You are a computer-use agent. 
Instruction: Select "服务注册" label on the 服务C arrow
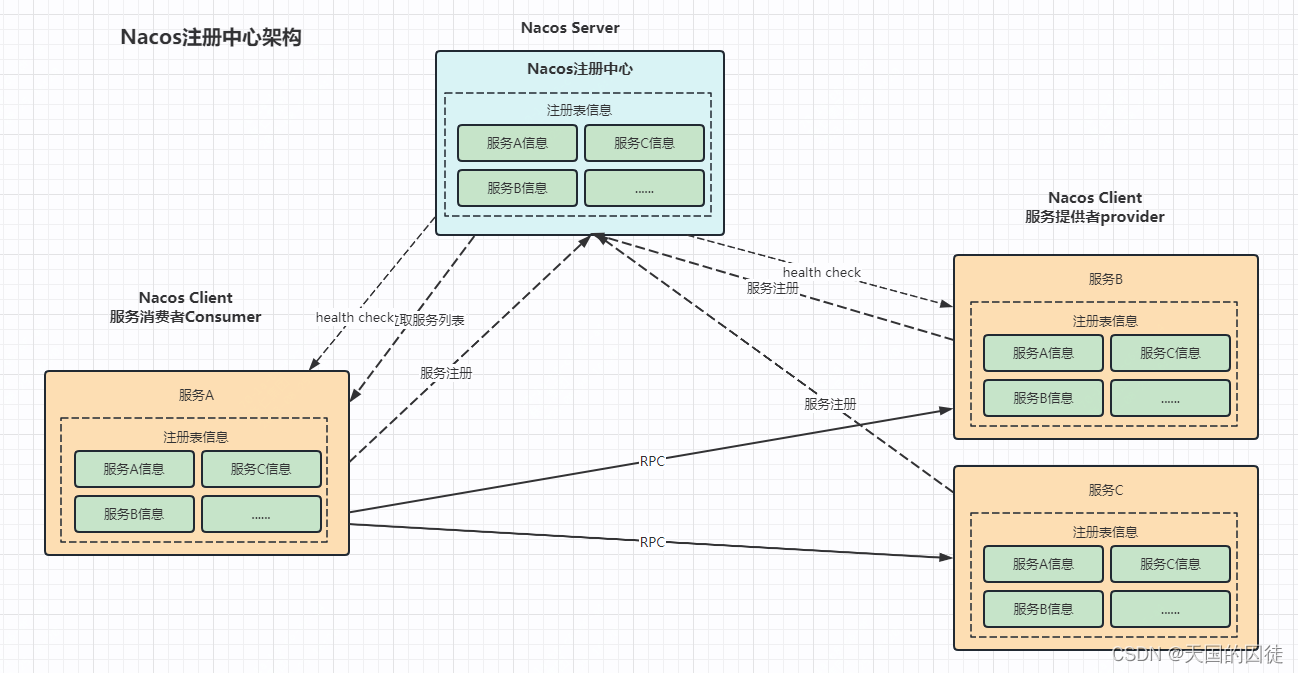pyautogui.click(x=830, y=405)
